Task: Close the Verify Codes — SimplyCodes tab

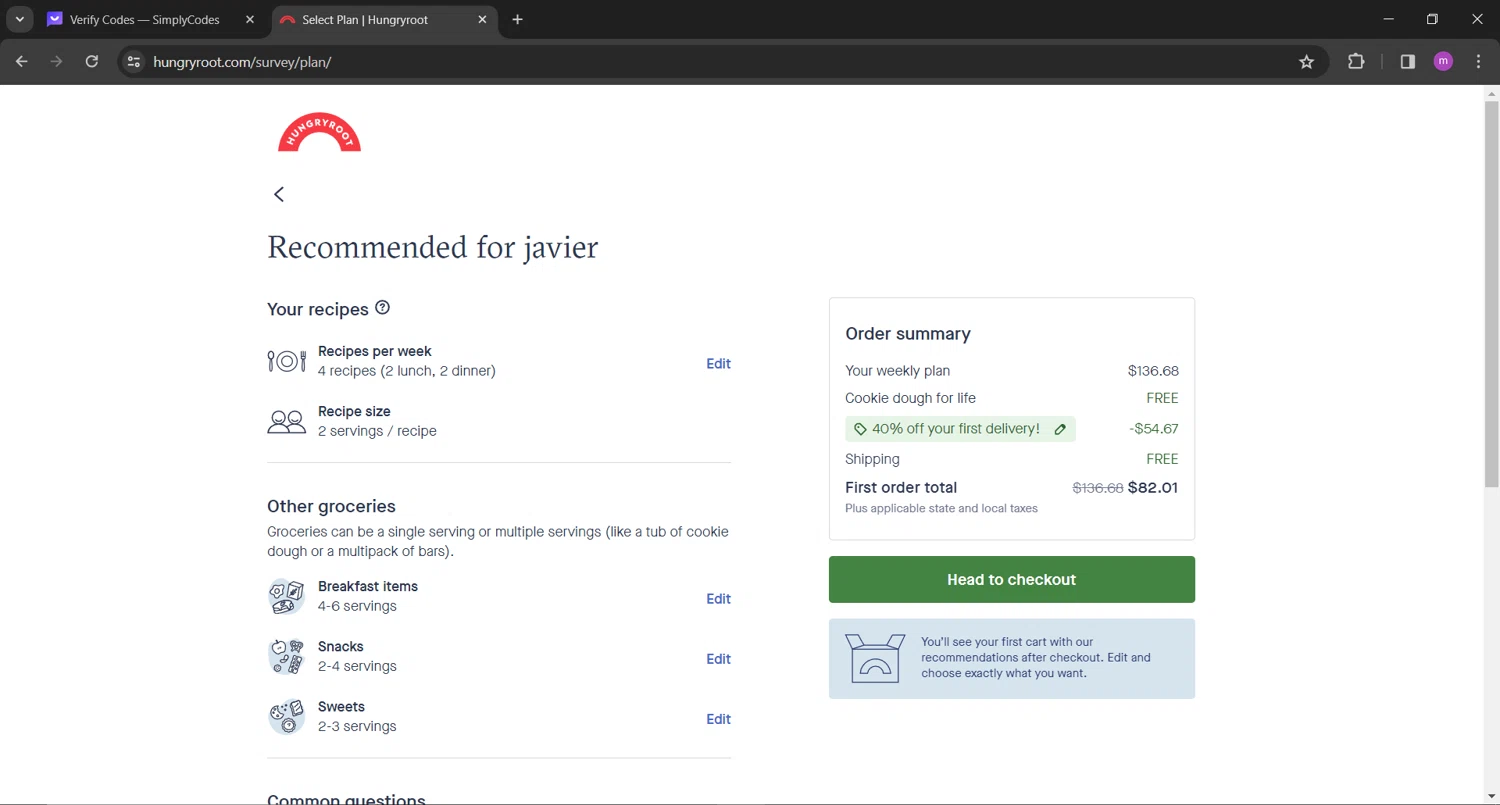Action: (250, 20)
